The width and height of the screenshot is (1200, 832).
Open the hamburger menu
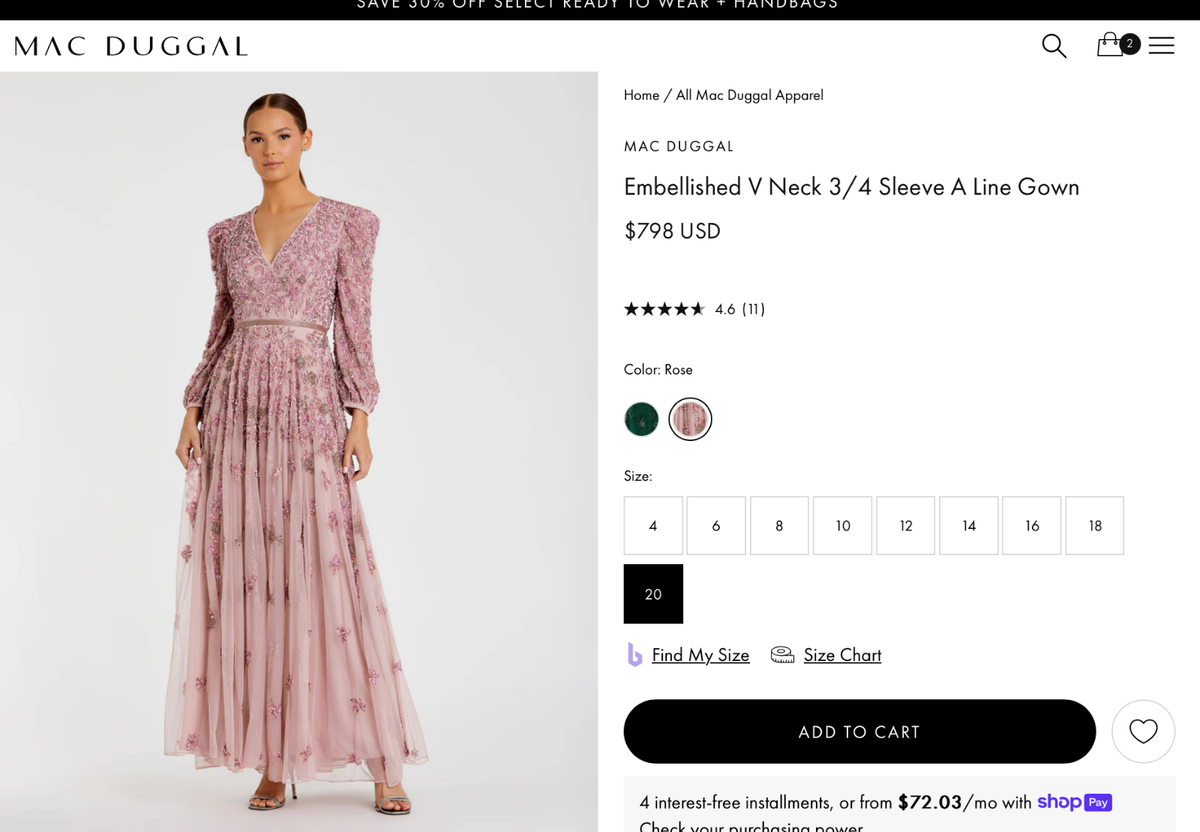1161,46
